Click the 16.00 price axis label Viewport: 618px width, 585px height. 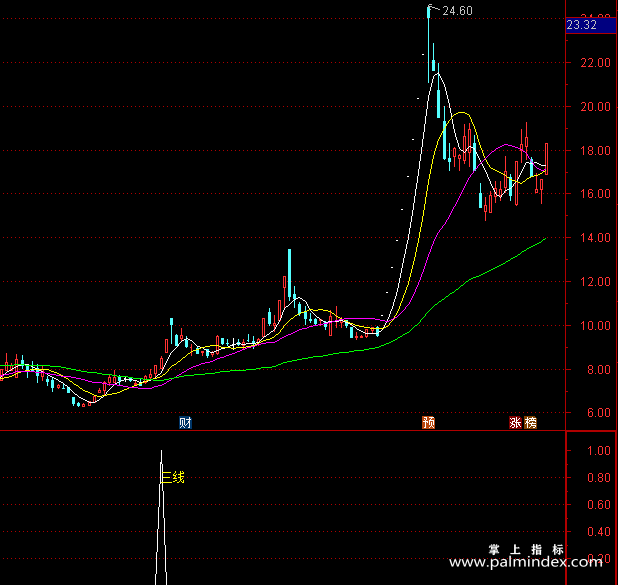(x=595, y=194)
